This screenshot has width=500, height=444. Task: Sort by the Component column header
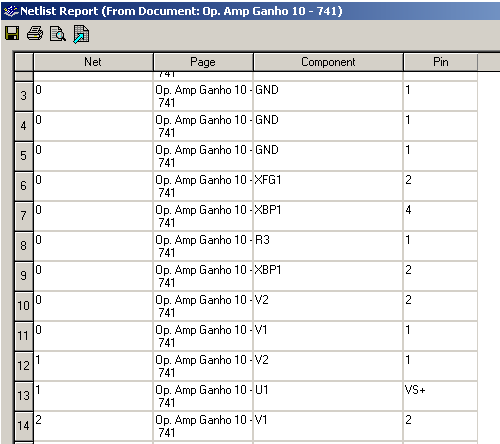click(328, 62)
